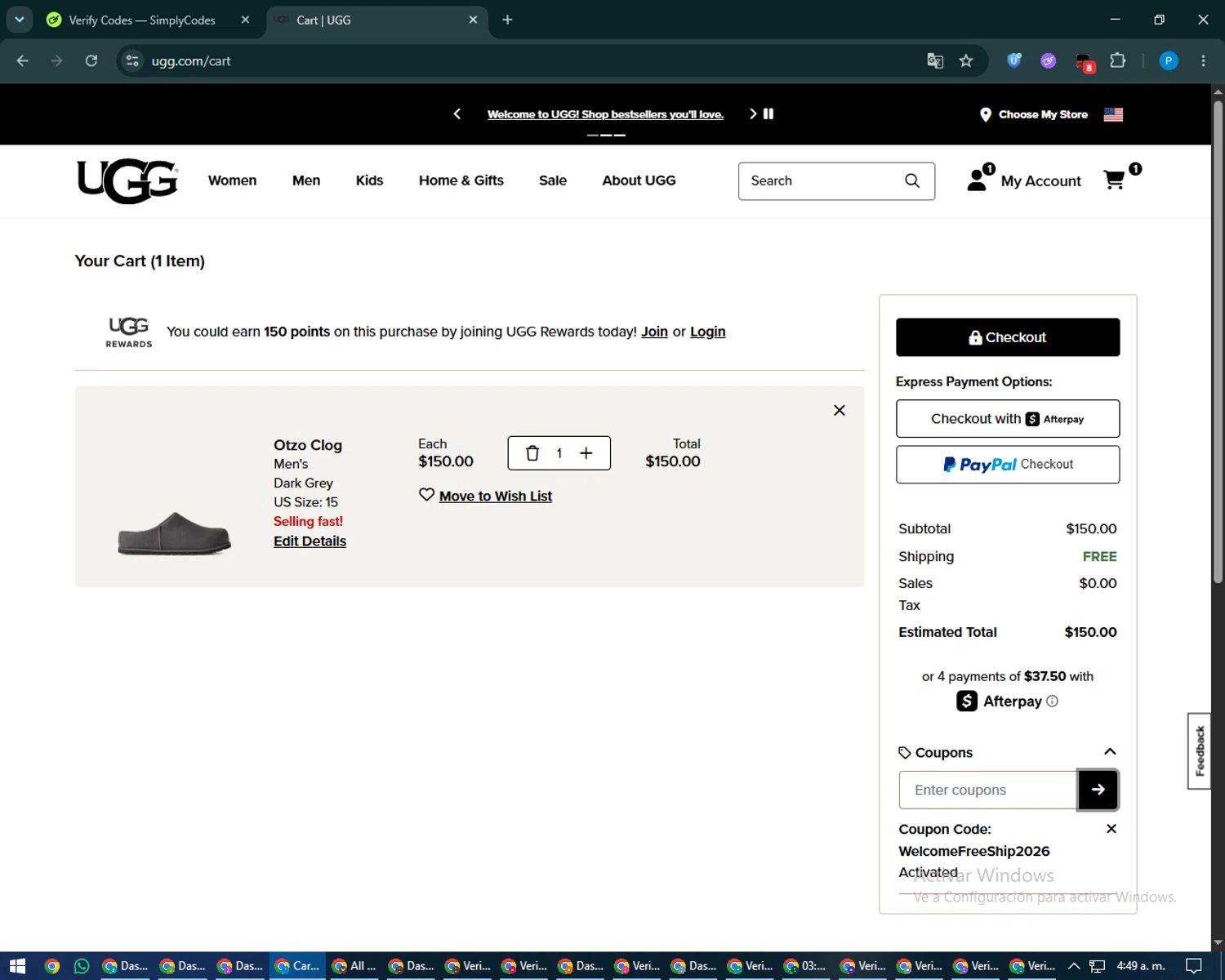Submit coupon with the arrow button

point(1098,790)
